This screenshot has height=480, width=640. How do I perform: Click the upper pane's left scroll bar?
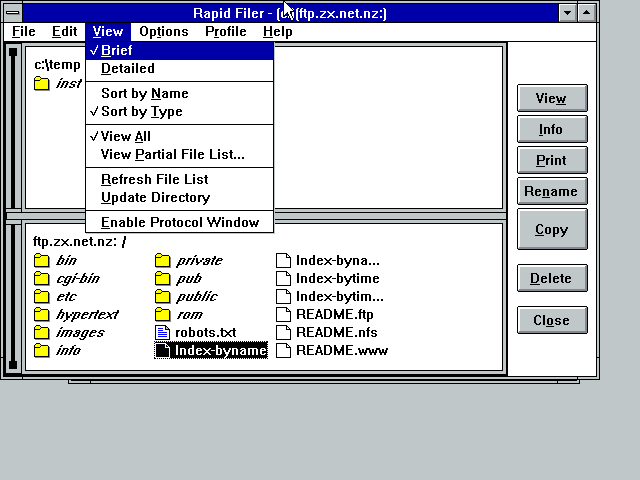pyautogui.click(x=13, y=127)
